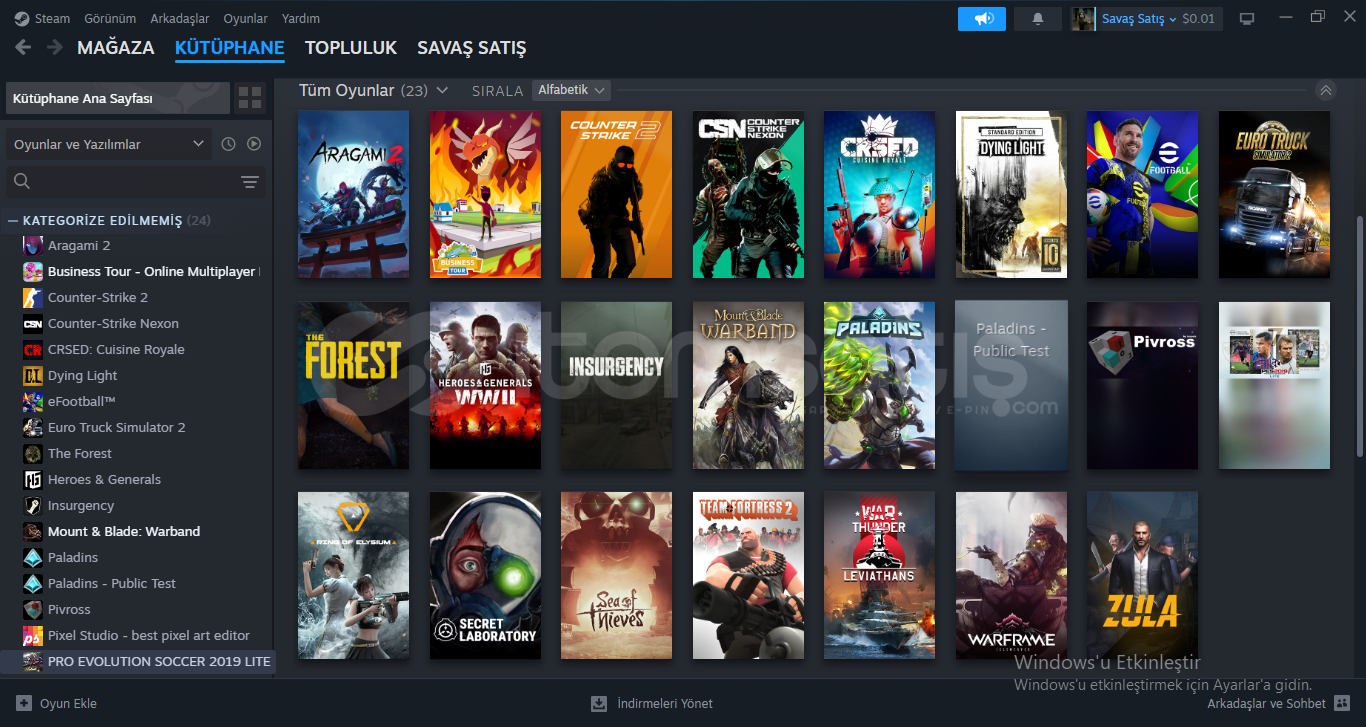Select Paladins - Public Test in list

coord(136,583)
